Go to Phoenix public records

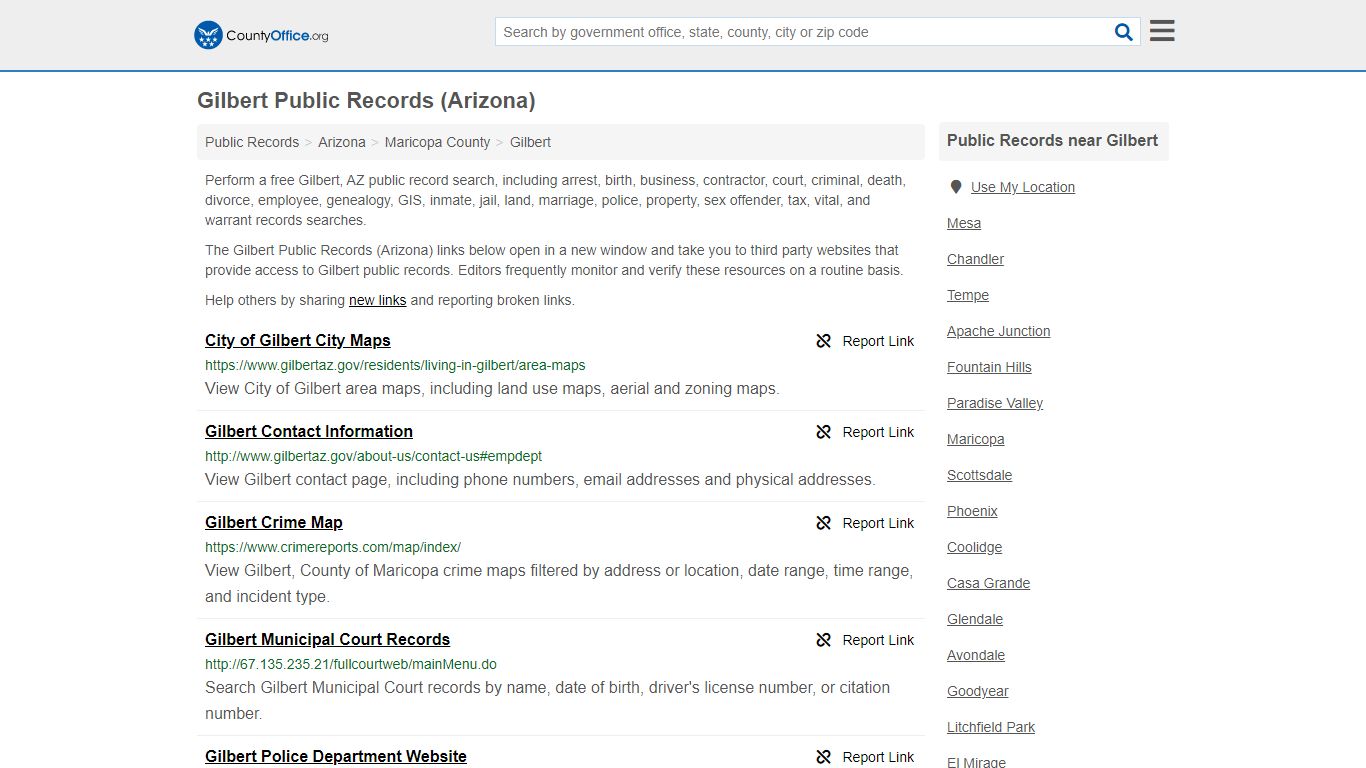[972, 511]
